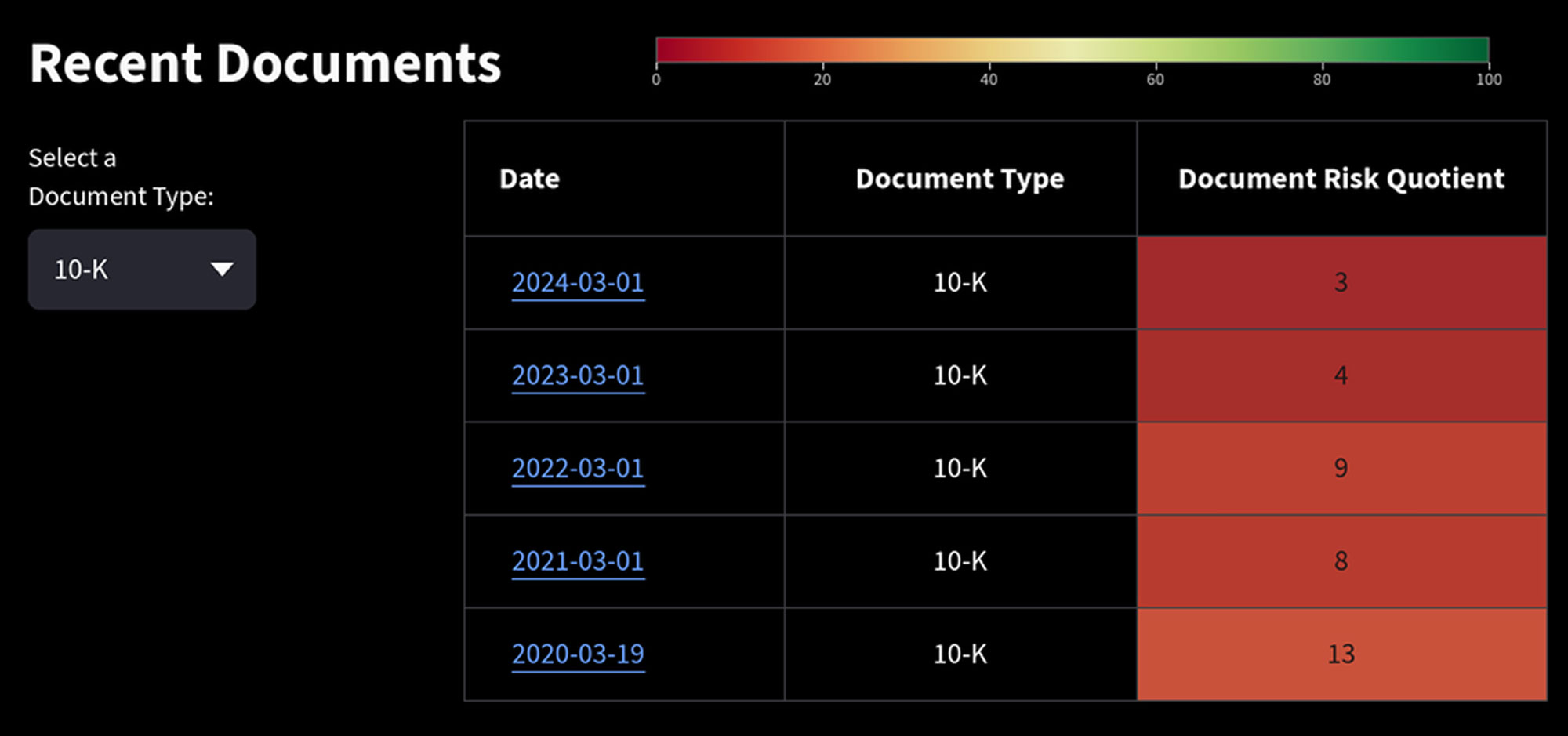Click the 60 tick label on color scale
This screenshot has height=736, width=1568.
pos(1155,79)
